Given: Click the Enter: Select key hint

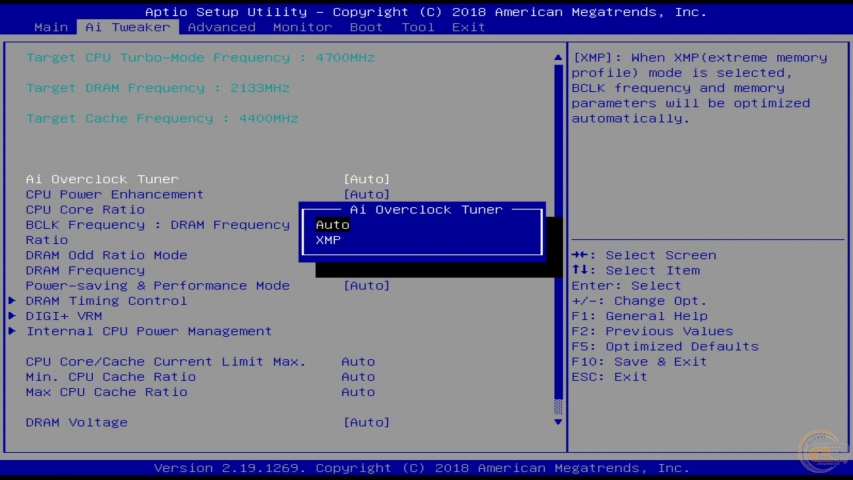Looking at the screenshot, I should pyautogui.click(x=626, y=286).
